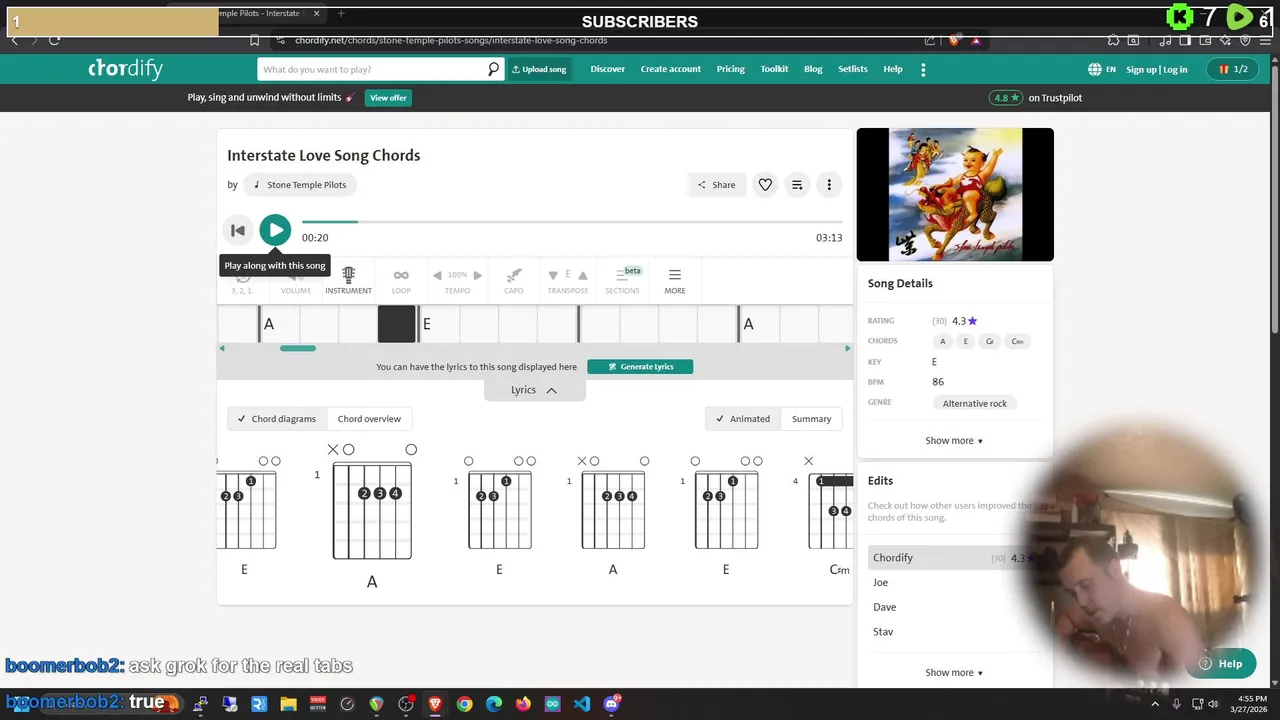Click Sign up | Log in
Viewport: 1280px width, 720px height.
tap(1157, 69)
